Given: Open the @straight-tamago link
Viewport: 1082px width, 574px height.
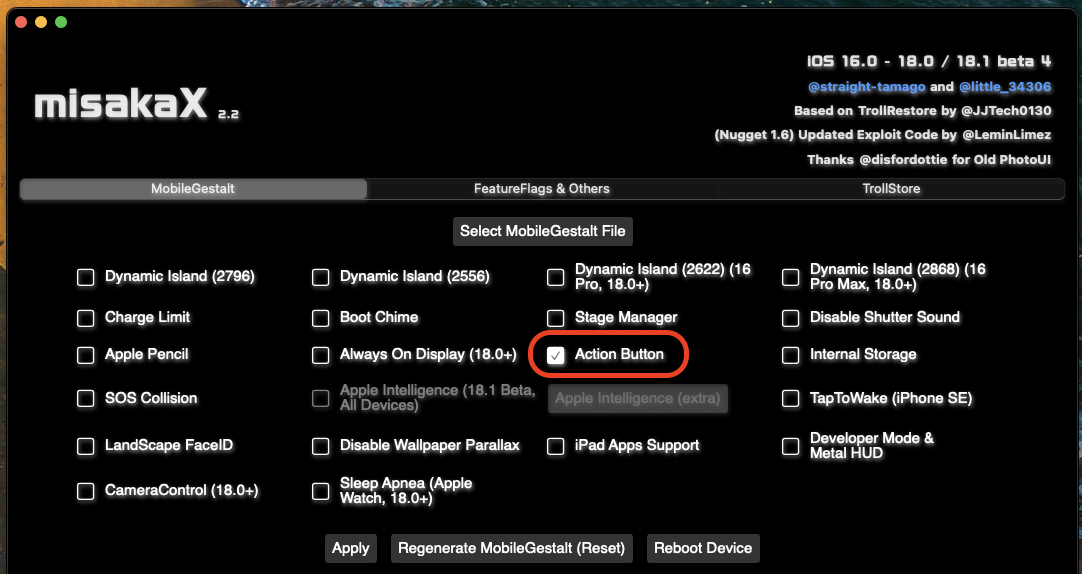Looking at the screenshot, I should coord(867,87).
